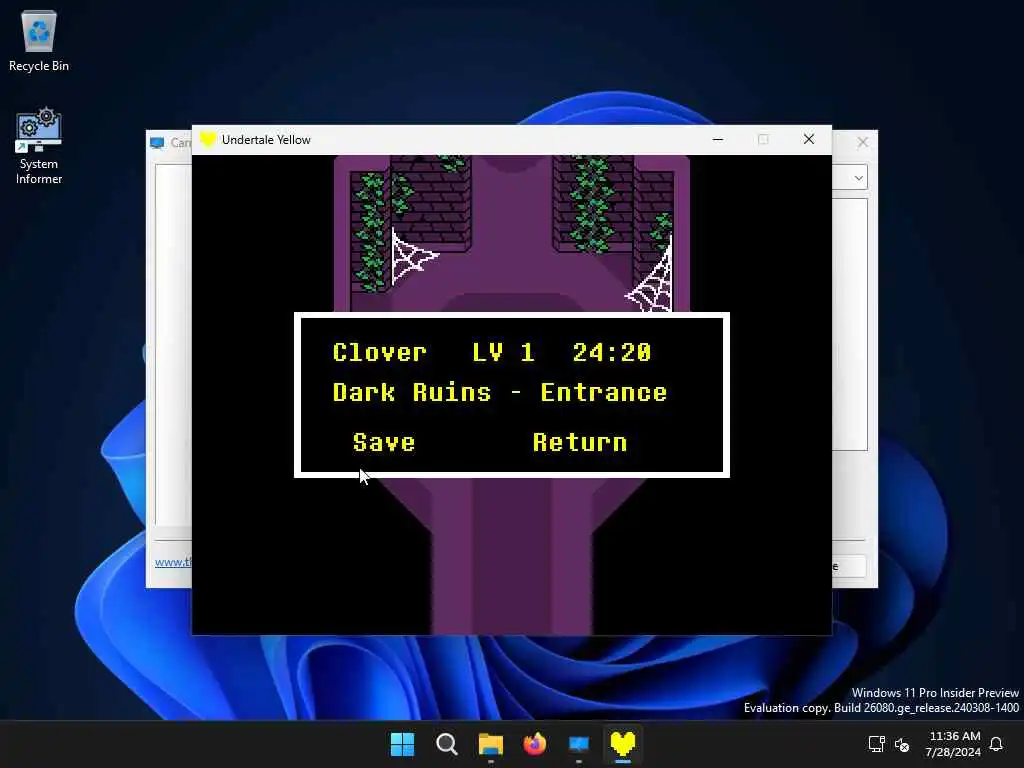Screen dimensions: 1024x768
Task: Click the 24:20 play time text
Action: click(612, 353)
